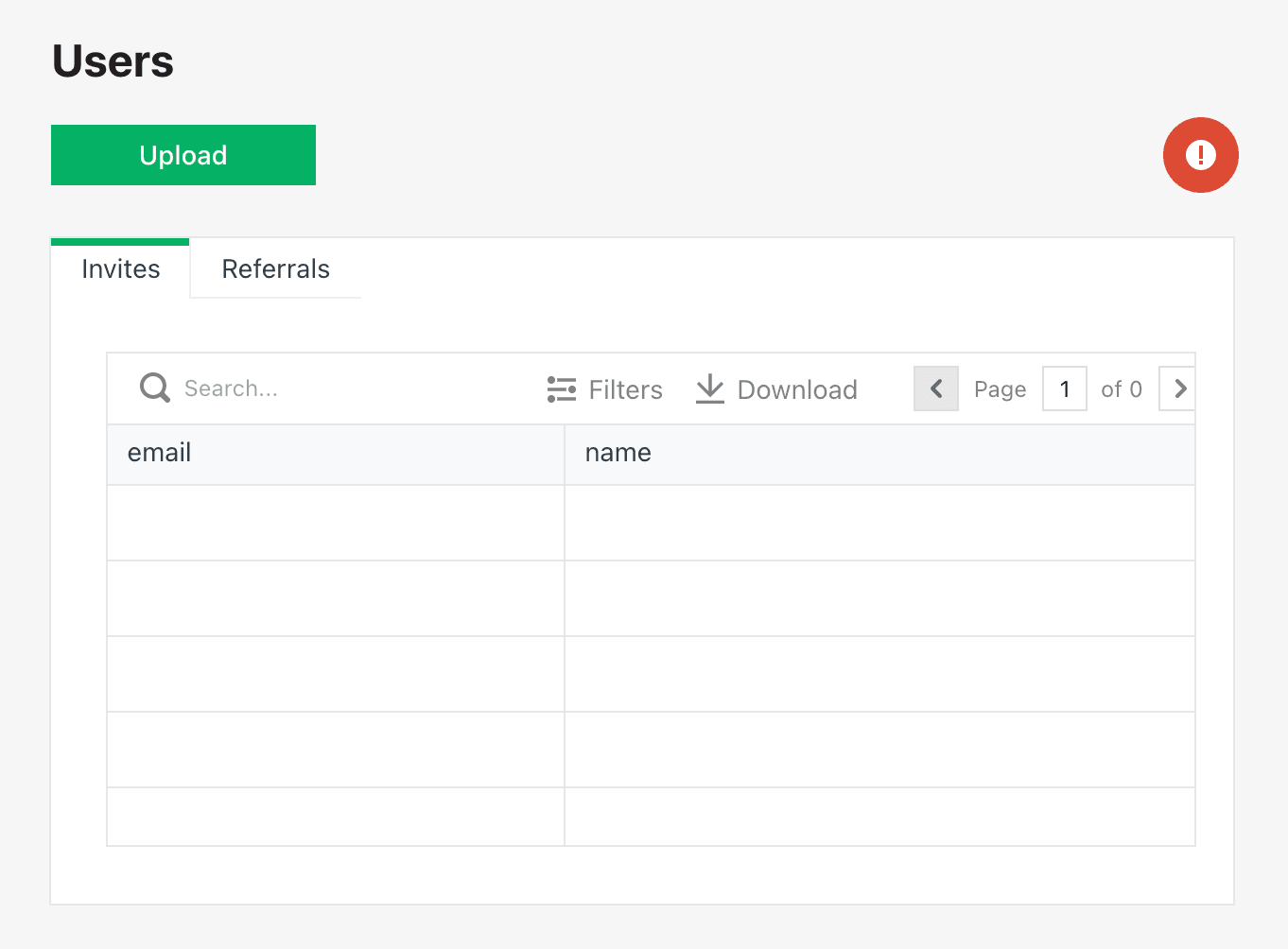
Task: Click the Filters sliders icon
Action: click(562, 389)
